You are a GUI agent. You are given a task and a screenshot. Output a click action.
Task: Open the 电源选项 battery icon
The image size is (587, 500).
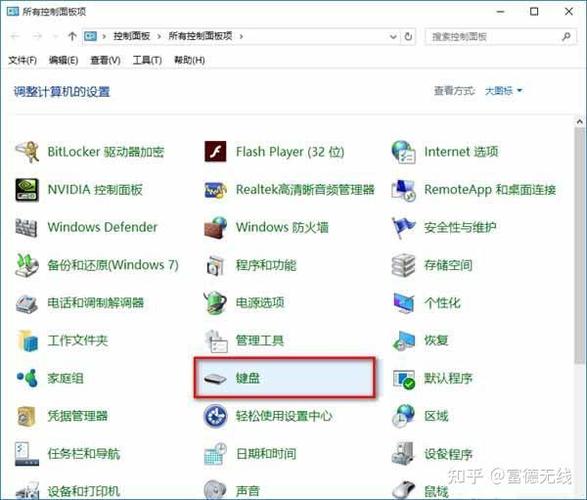tap(215, 303)
